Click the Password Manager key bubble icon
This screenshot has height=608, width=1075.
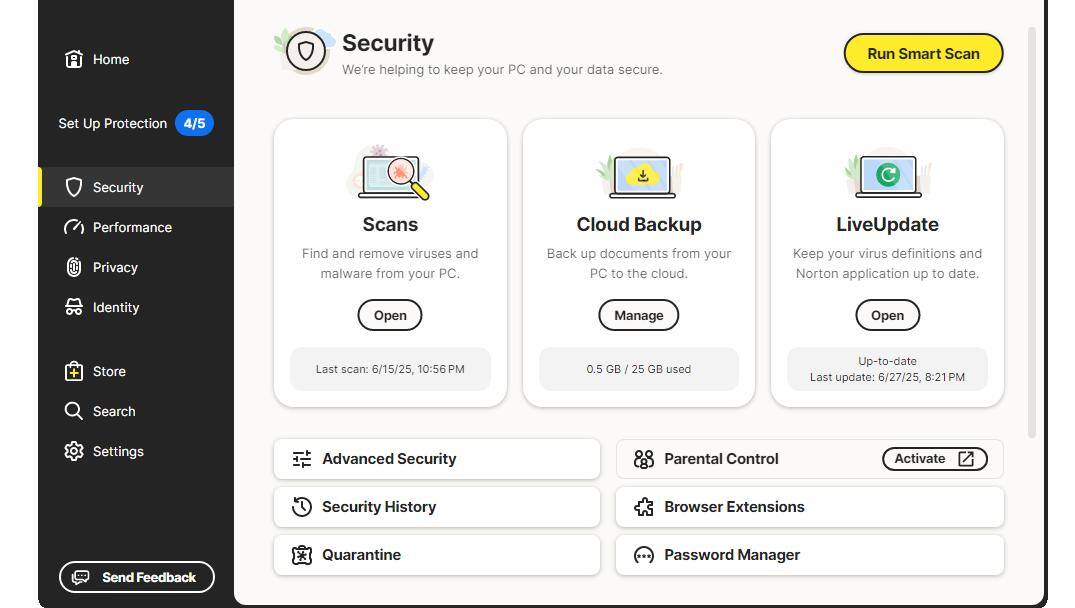click(644, 555)
